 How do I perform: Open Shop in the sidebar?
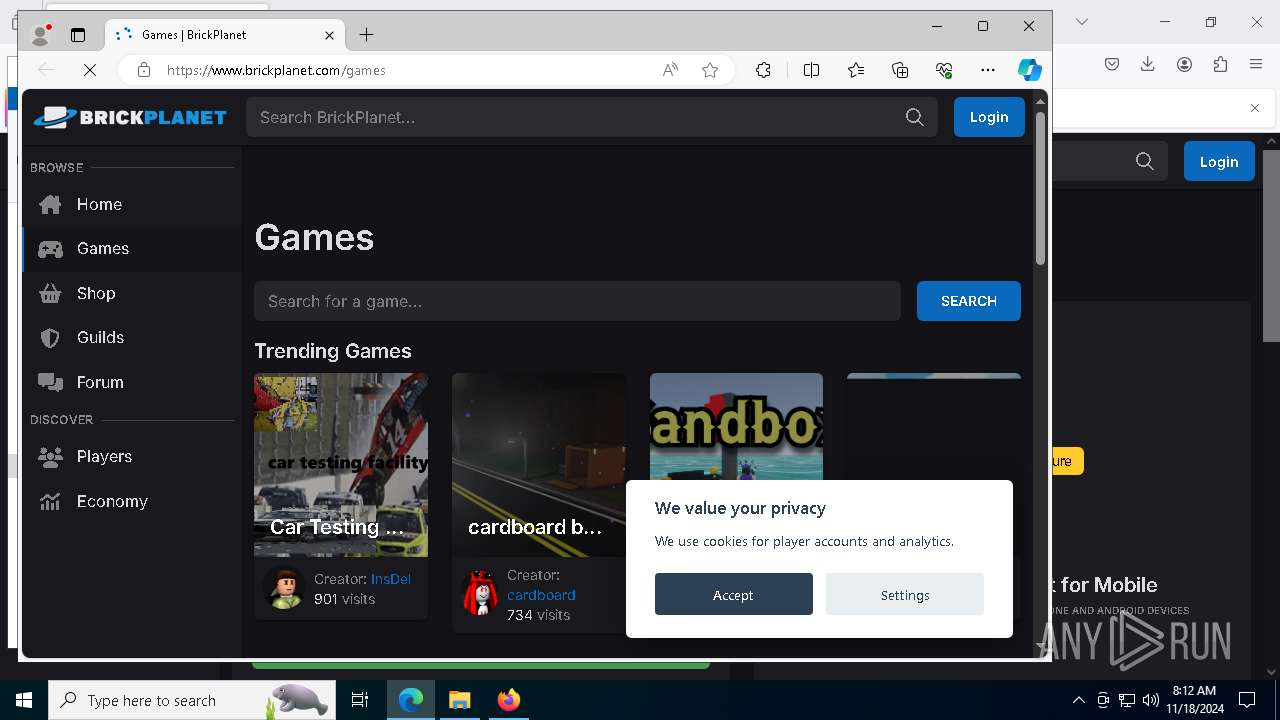[132, 293]
